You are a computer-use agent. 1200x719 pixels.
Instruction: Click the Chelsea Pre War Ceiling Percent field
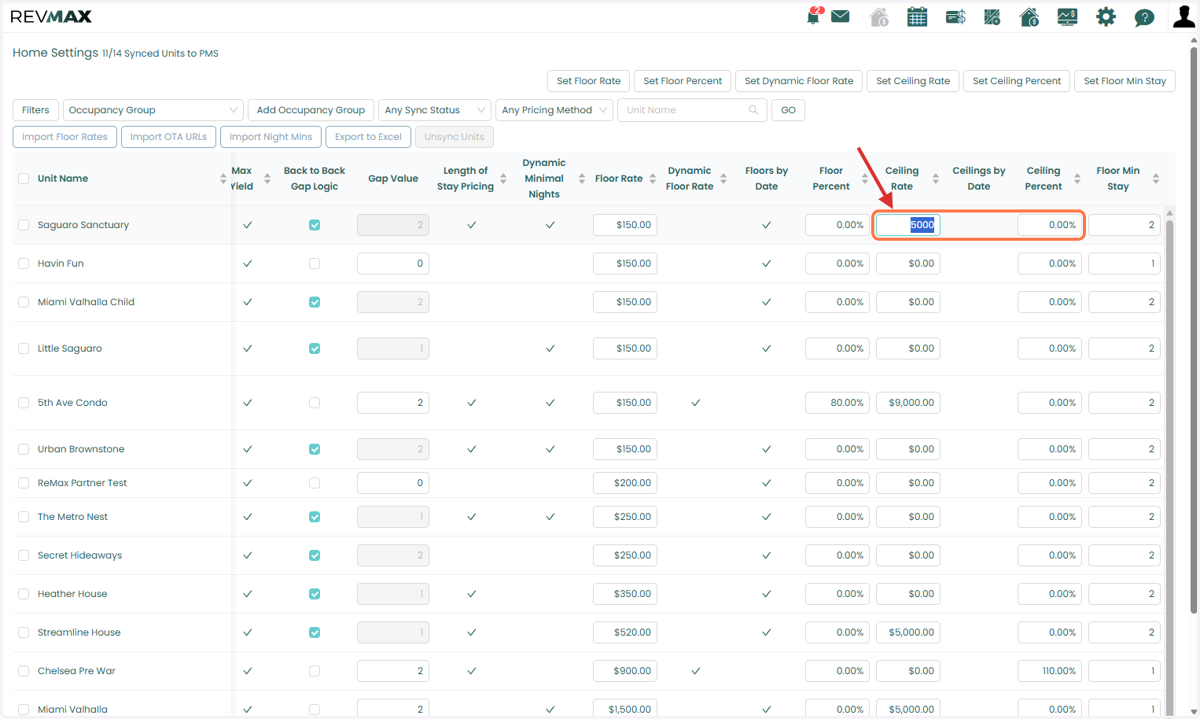point(1050,671)
